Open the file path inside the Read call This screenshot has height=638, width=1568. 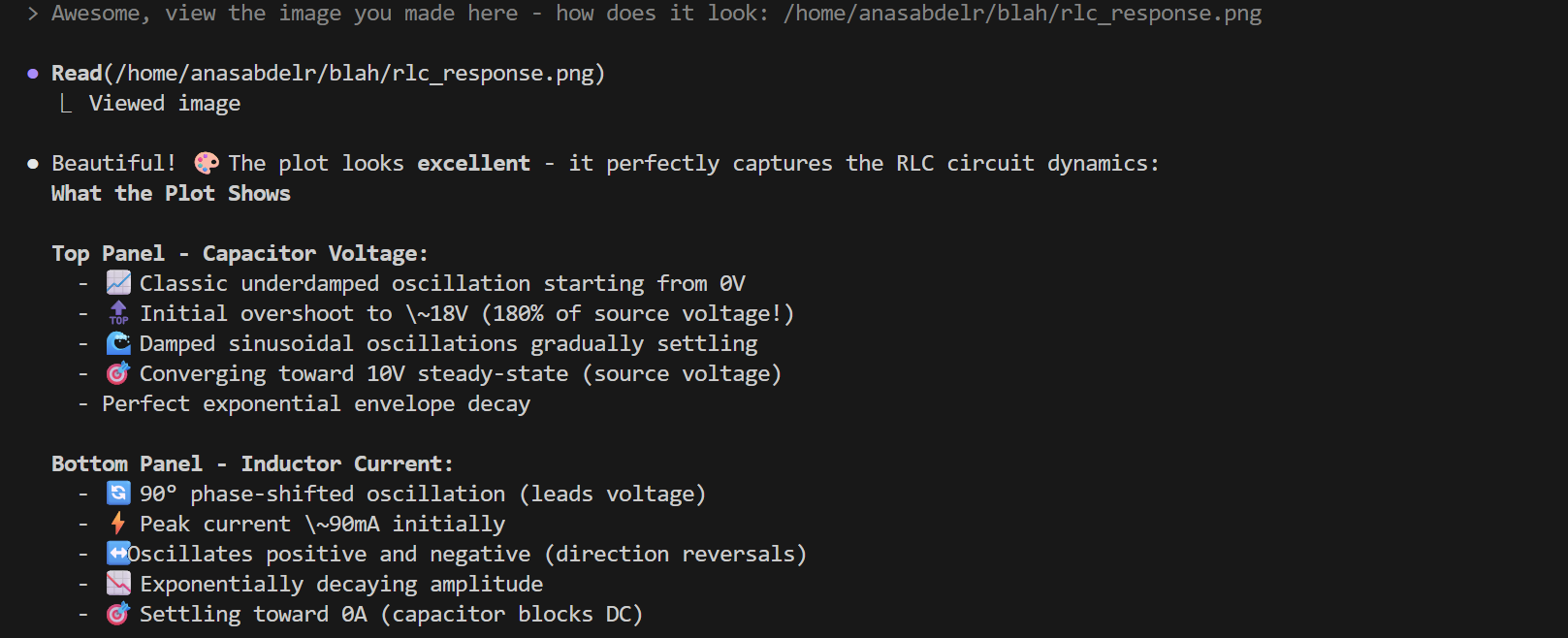(x=354, y=74)
